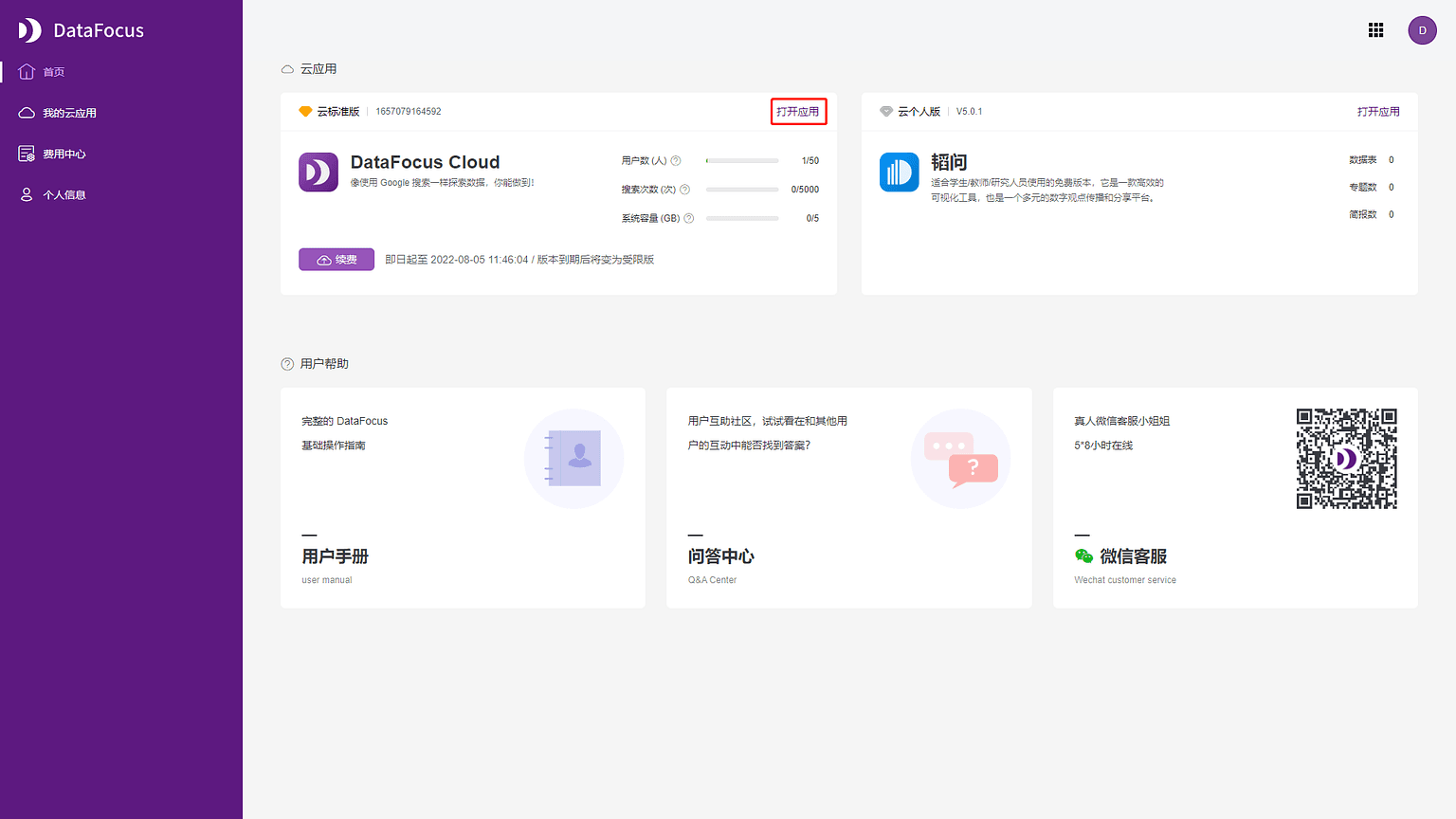1456x819 pixels.
Task: Click the 韬问 app icon
Action: [x=899, y=173]
